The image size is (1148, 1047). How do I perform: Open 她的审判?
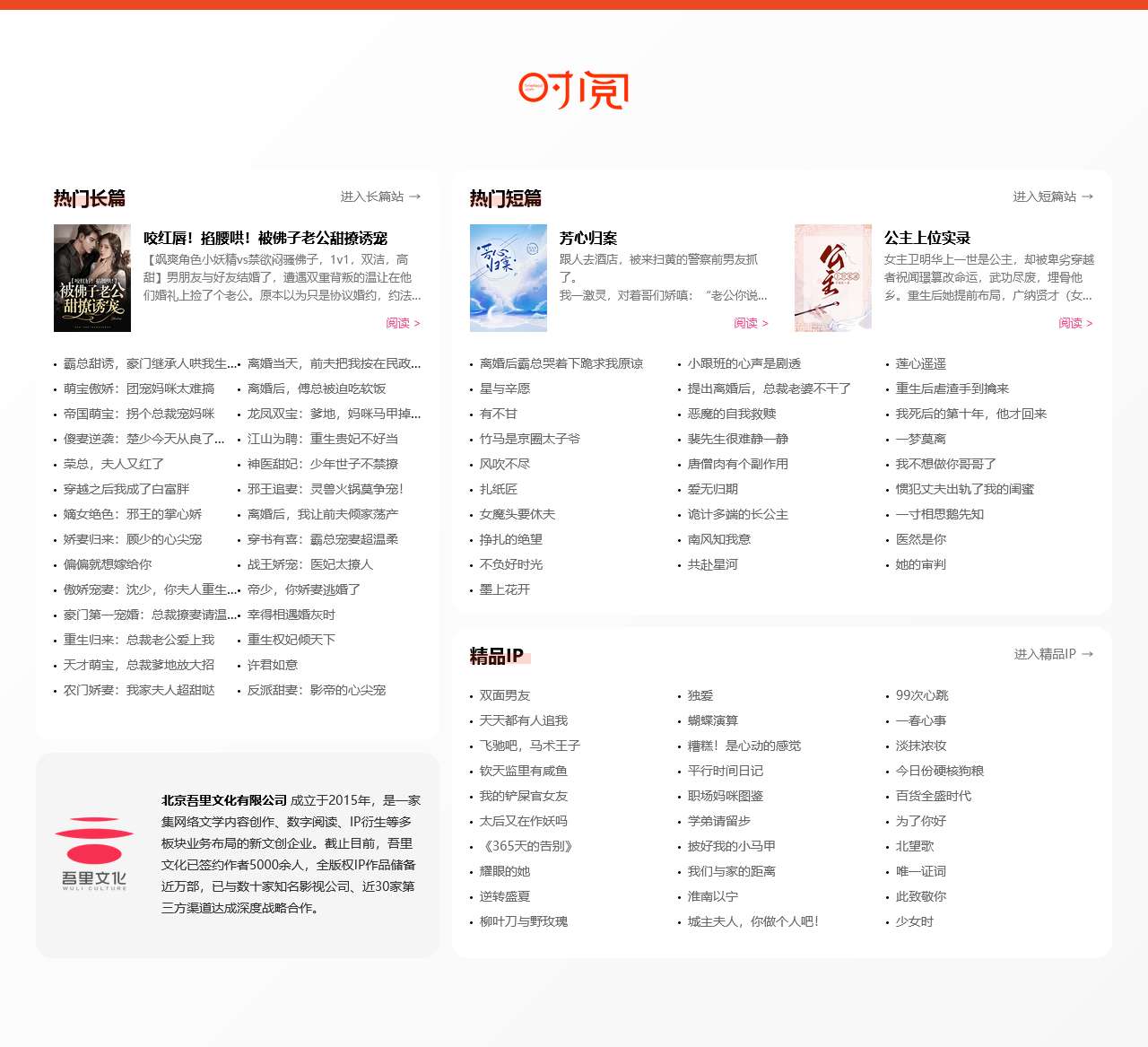tap(921, 564)
